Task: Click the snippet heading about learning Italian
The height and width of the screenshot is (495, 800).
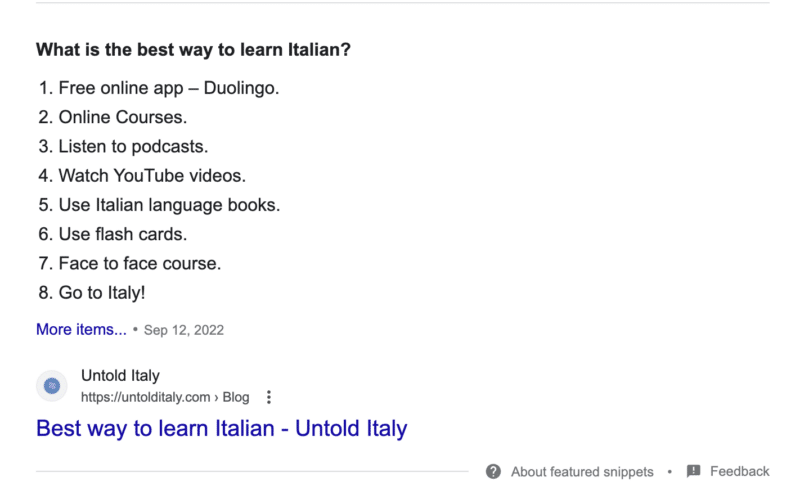Action: [193, 48]
